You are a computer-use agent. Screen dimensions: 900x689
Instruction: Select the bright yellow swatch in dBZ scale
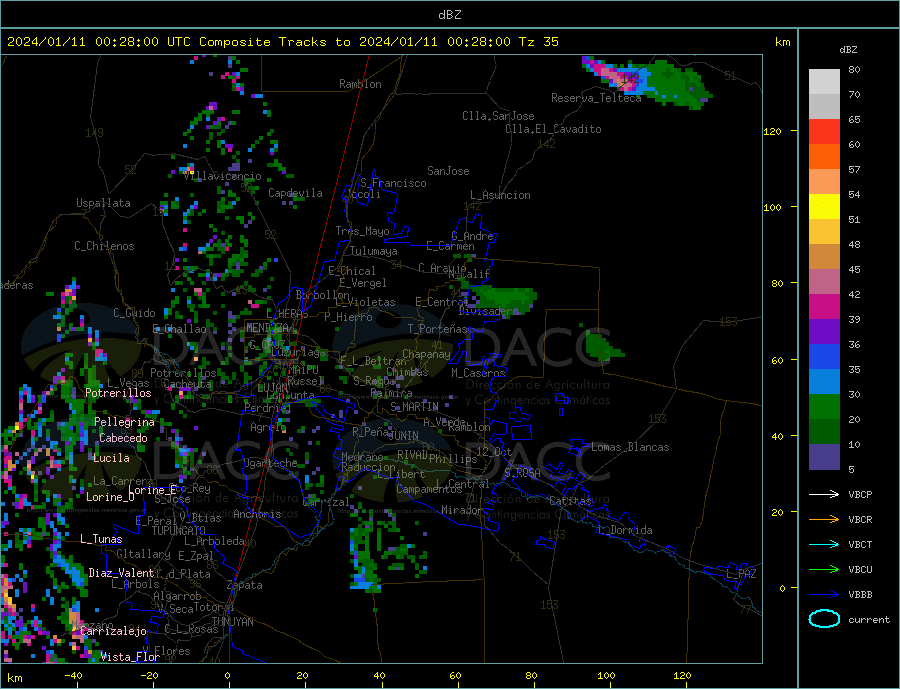tap(824, 207)
